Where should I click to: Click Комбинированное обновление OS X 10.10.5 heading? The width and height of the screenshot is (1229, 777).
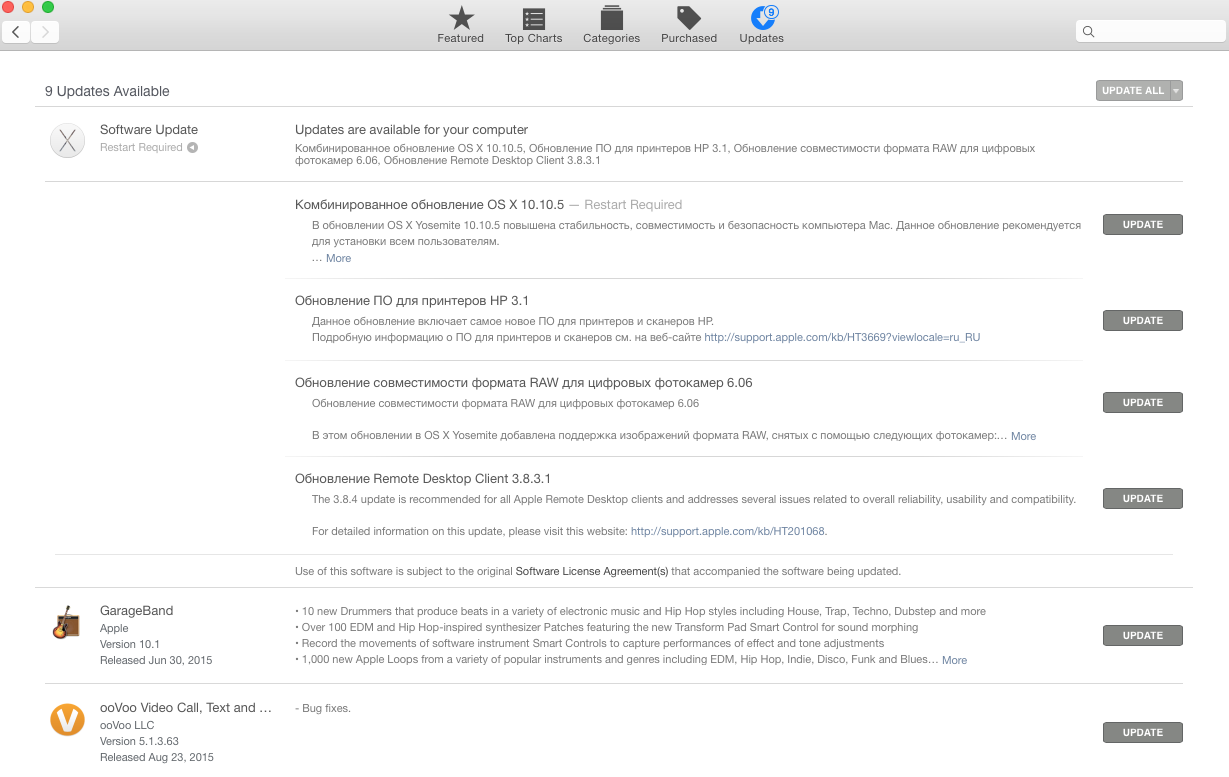pyautogui.click(x=430, y=205)
